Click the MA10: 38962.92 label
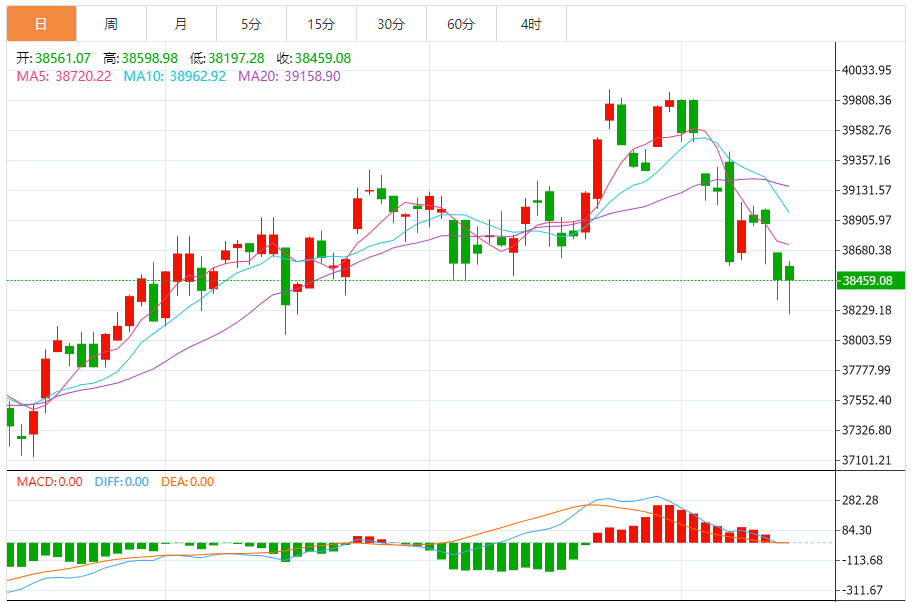The image size is (913, 602). (175, 76)
